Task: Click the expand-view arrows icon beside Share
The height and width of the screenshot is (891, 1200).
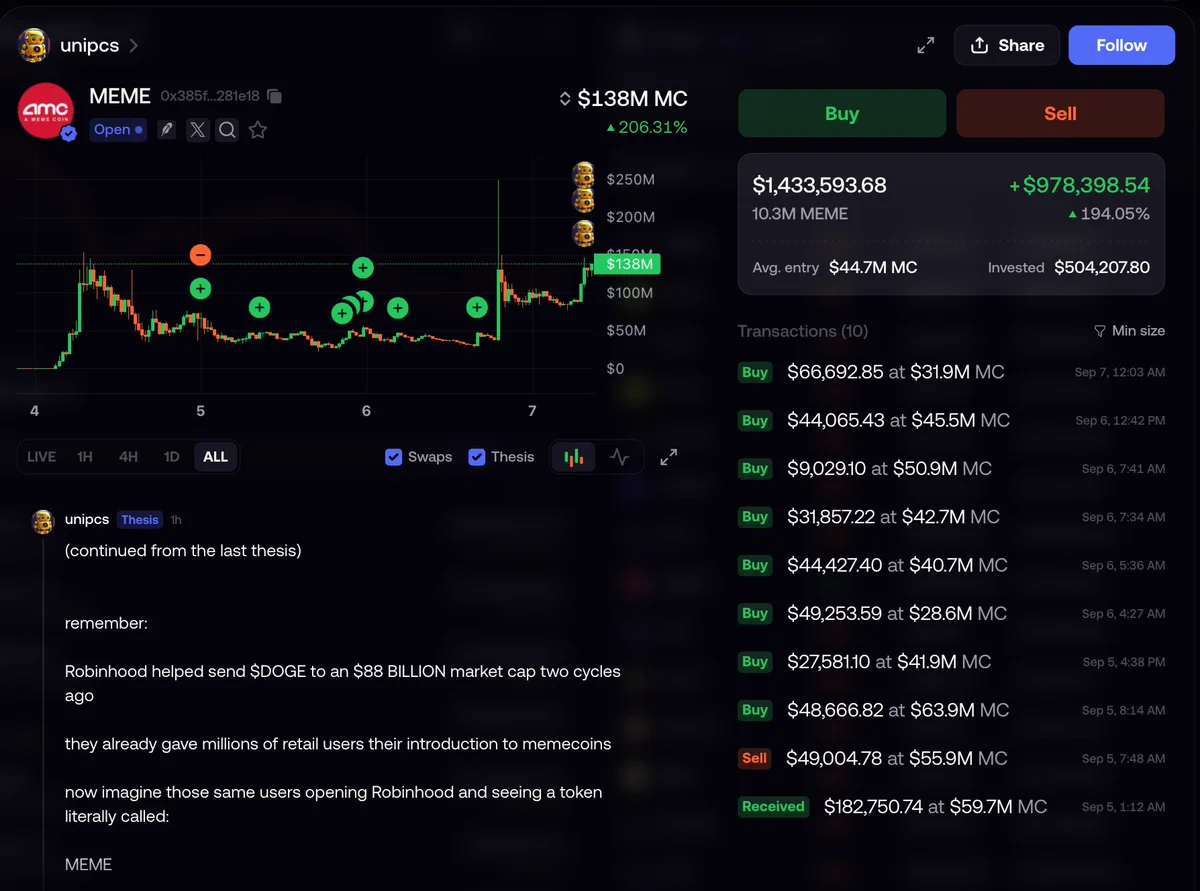Action: [x=926, y=45]
